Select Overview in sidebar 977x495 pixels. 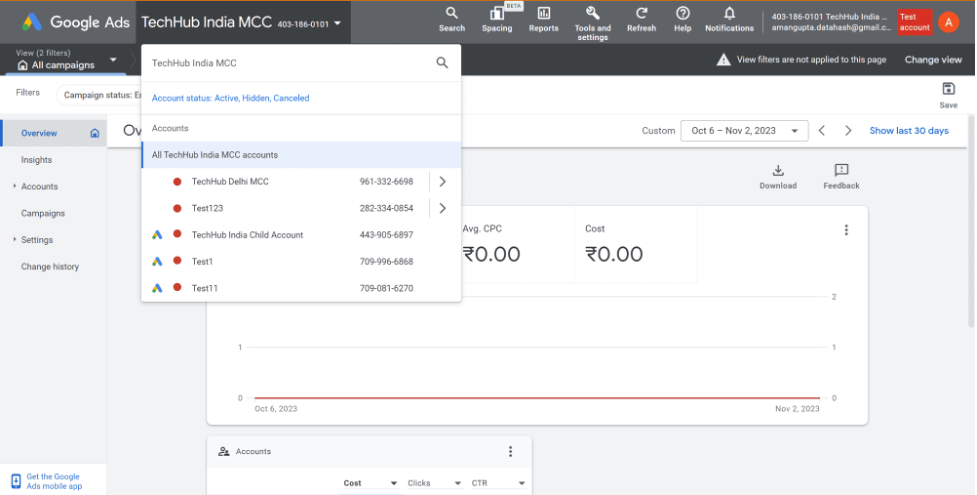[54, 133]
